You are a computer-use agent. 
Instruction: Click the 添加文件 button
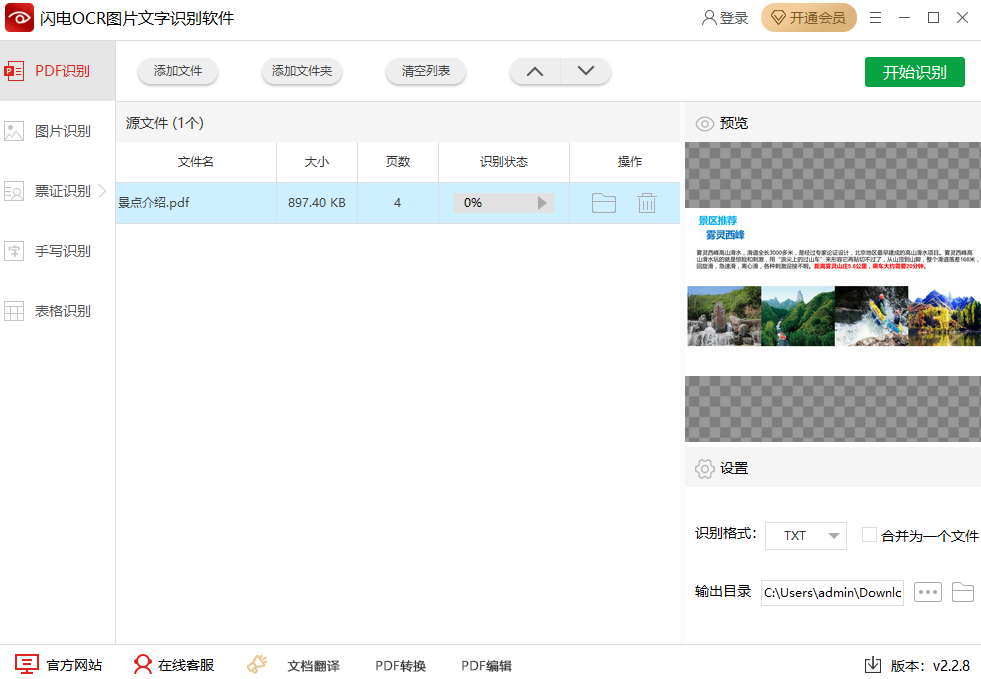pyautogui.click(x=178, y=71)
